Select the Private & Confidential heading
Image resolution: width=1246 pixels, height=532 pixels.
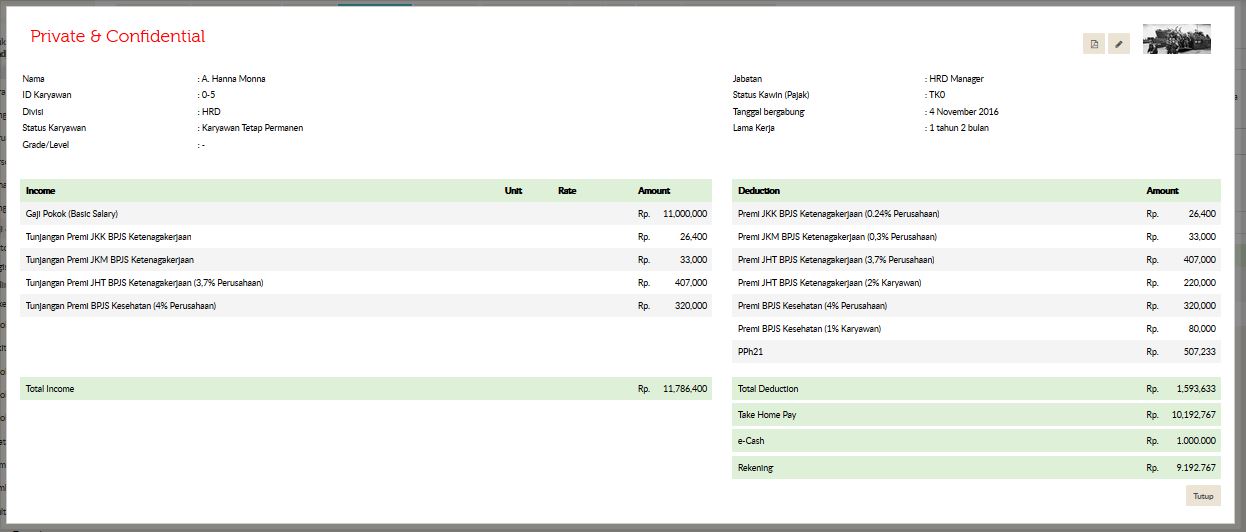118,36
